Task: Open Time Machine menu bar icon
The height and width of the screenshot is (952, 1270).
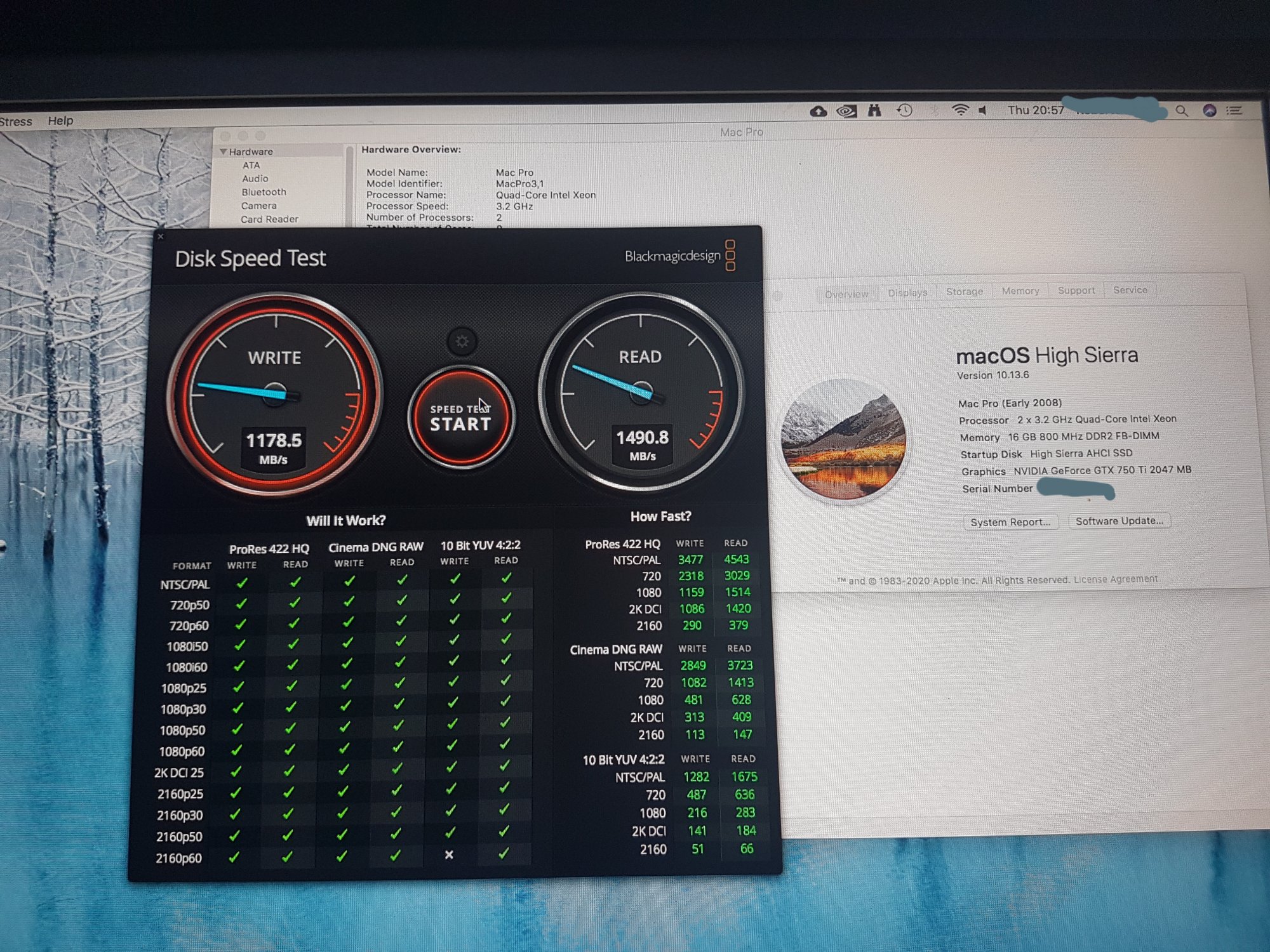Action: tap(905, 111)
